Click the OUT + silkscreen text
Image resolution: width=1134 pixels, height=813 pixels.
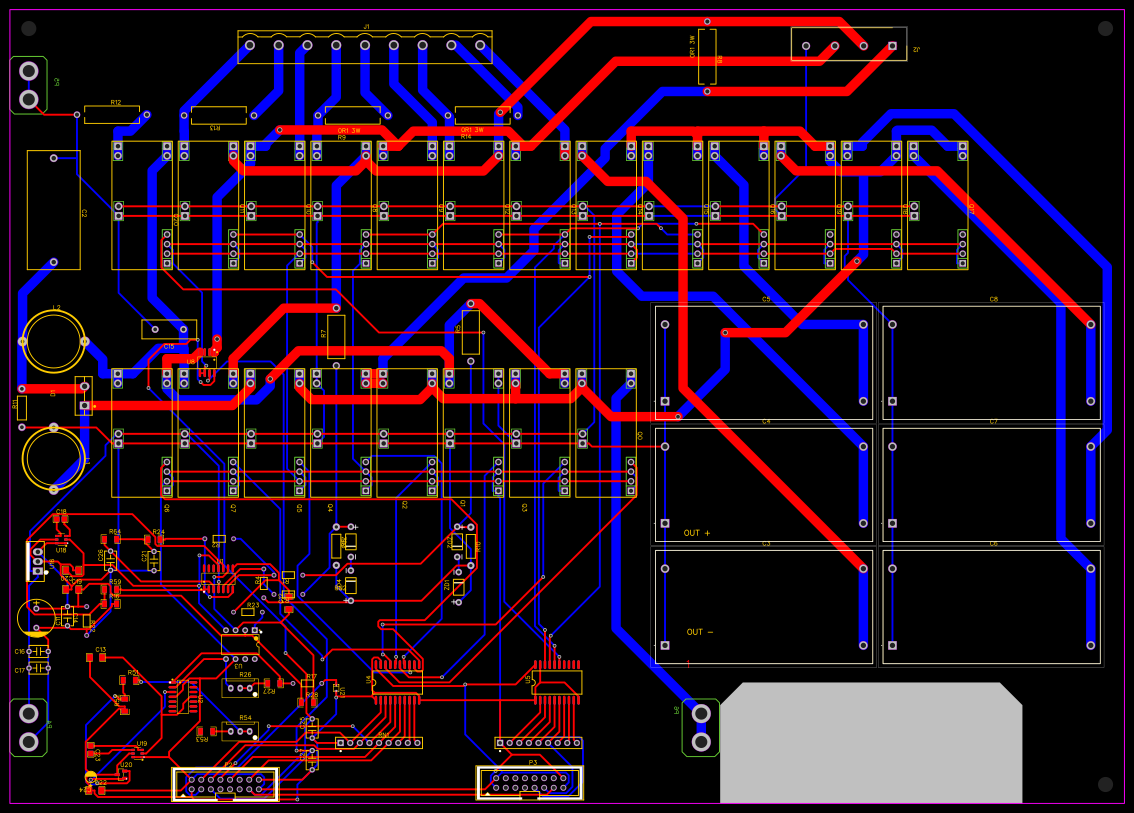click(697, 533)
